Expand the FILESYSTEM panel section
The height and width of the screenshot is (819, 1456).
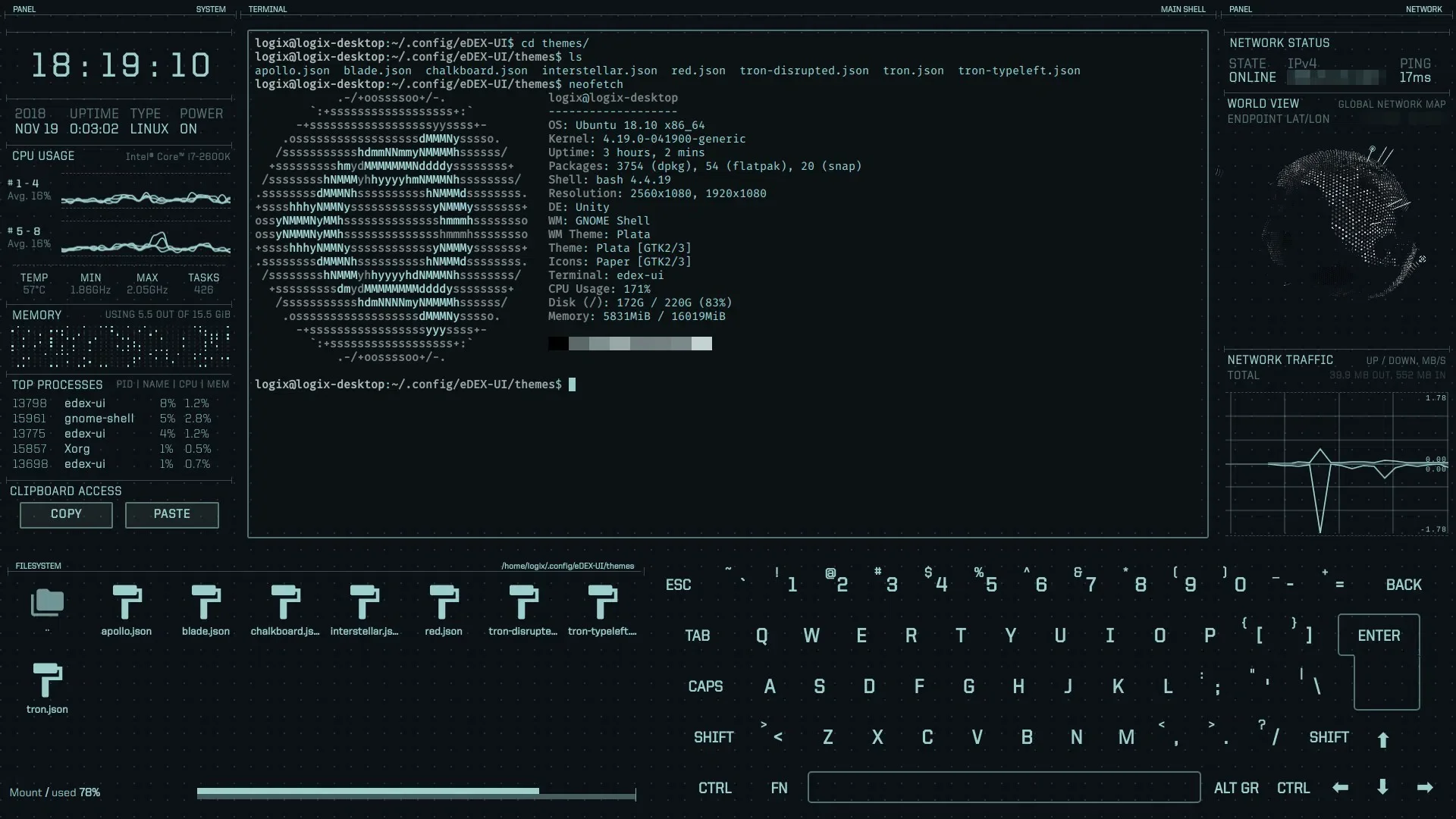tap(38, 566)
